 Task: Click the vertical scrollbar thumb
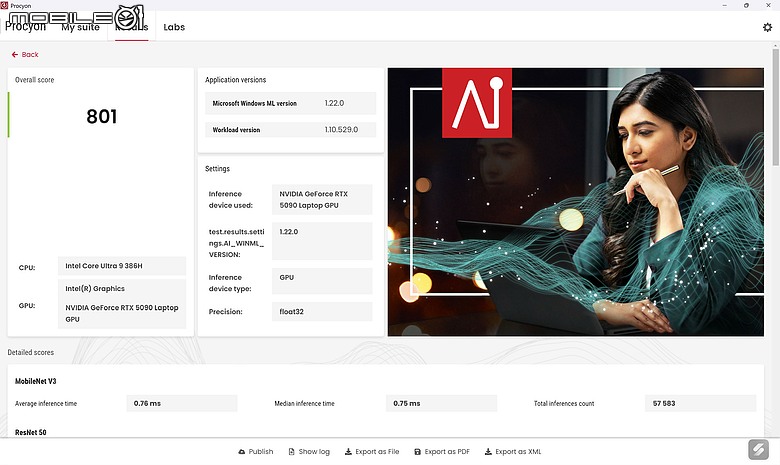click(775, 107)
